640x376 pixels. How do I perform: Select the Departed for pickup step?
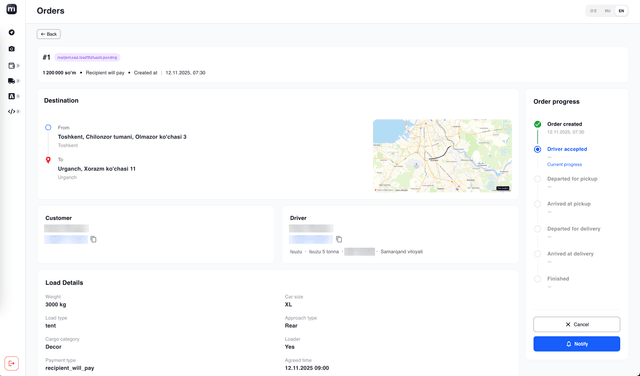[x=572, y=179]
